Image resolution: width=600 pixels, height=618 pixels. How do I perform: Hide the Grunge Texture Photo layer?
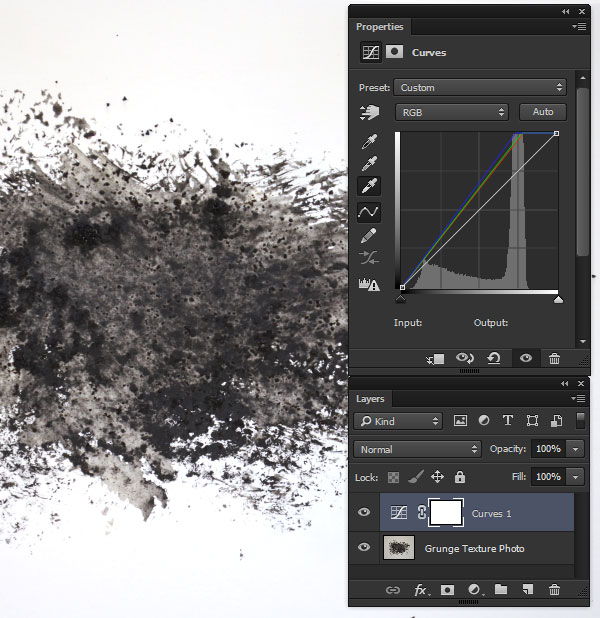(364, 548)
